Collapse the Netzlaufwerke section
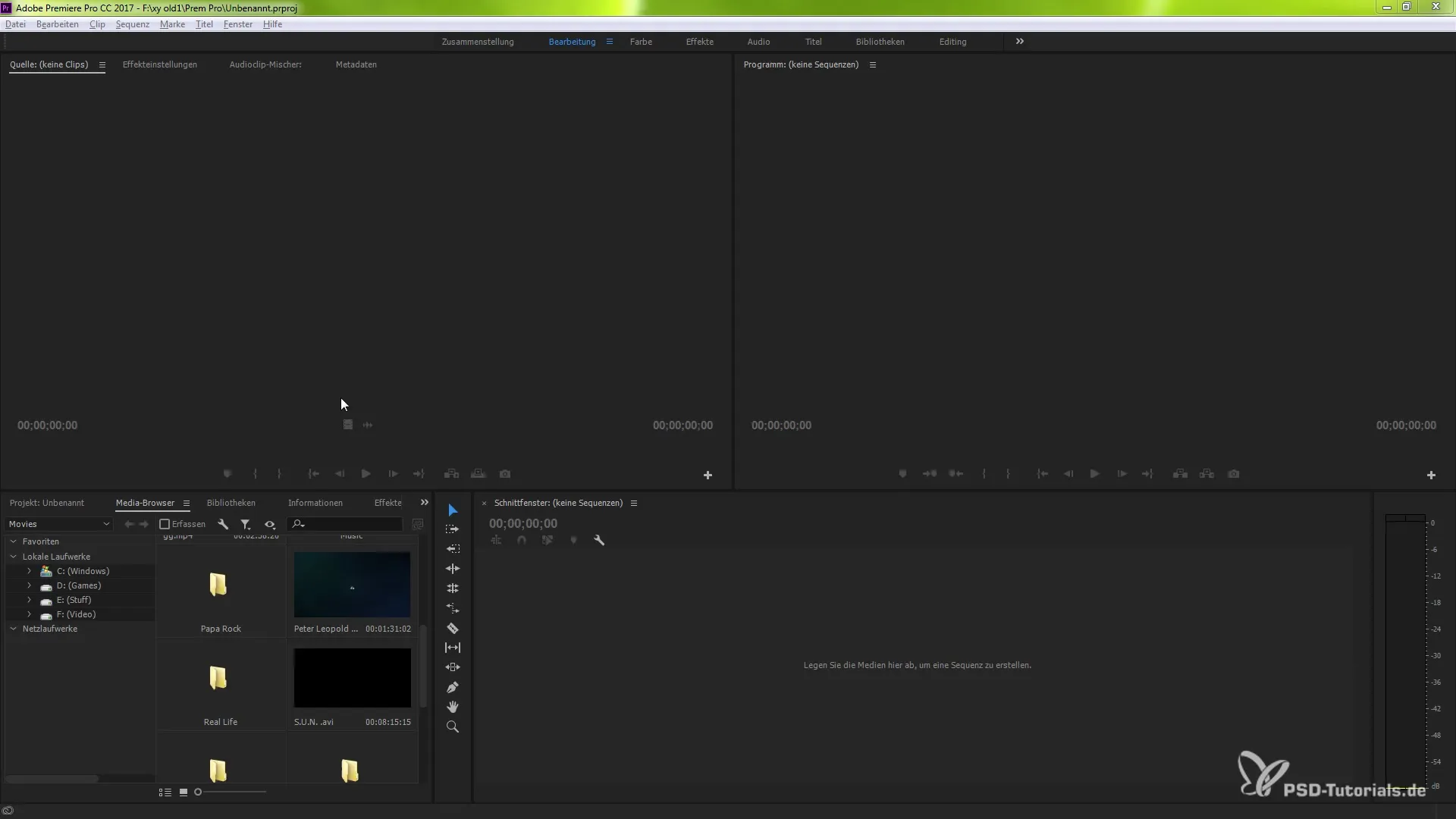Viewport: 1456px width, 819px height. tap(13, 629)
